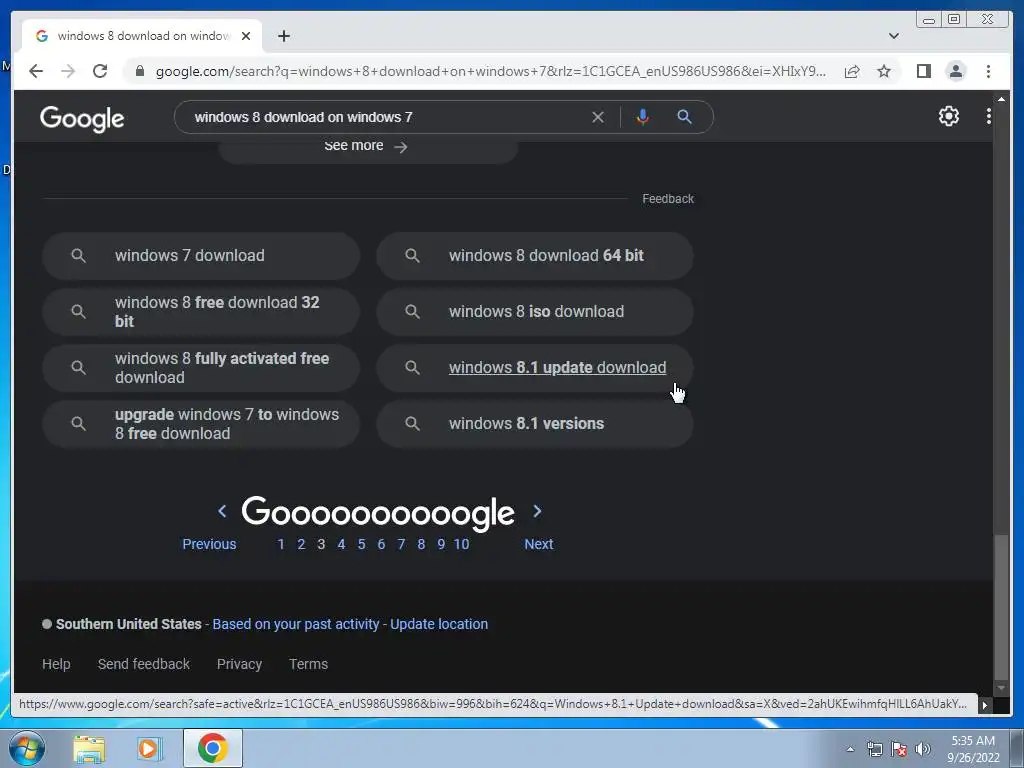Click the Feedback link
Image resolution: width=1024 pixels, height=768 pixels.
(667, 199)
